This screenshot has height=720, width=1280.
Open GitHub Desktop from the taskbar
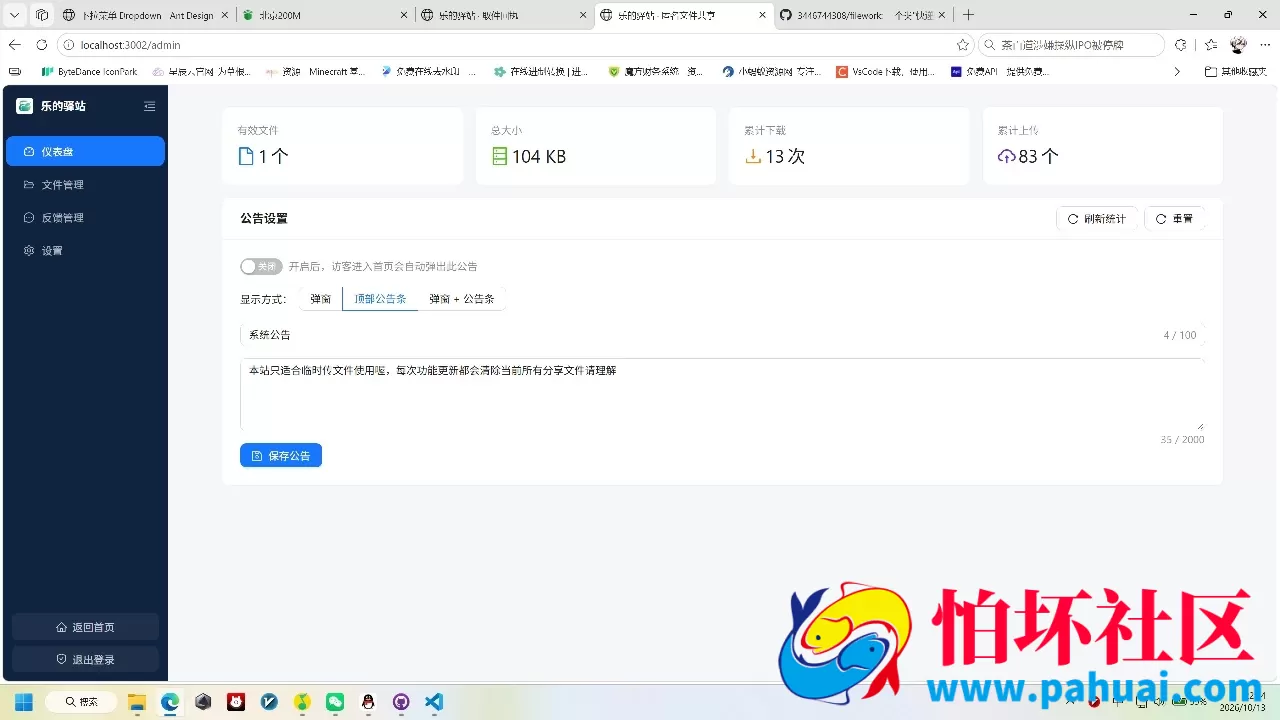pyautogui.click(x=401, y=702)
